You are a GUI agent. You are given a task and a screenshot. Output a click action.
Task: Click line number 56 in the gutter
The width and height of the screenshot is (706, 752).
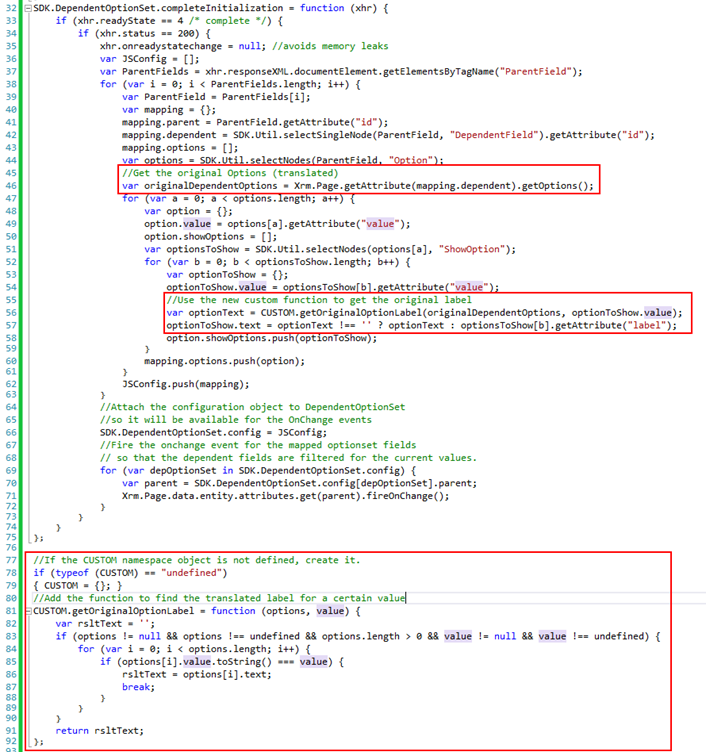click(11, 313)
